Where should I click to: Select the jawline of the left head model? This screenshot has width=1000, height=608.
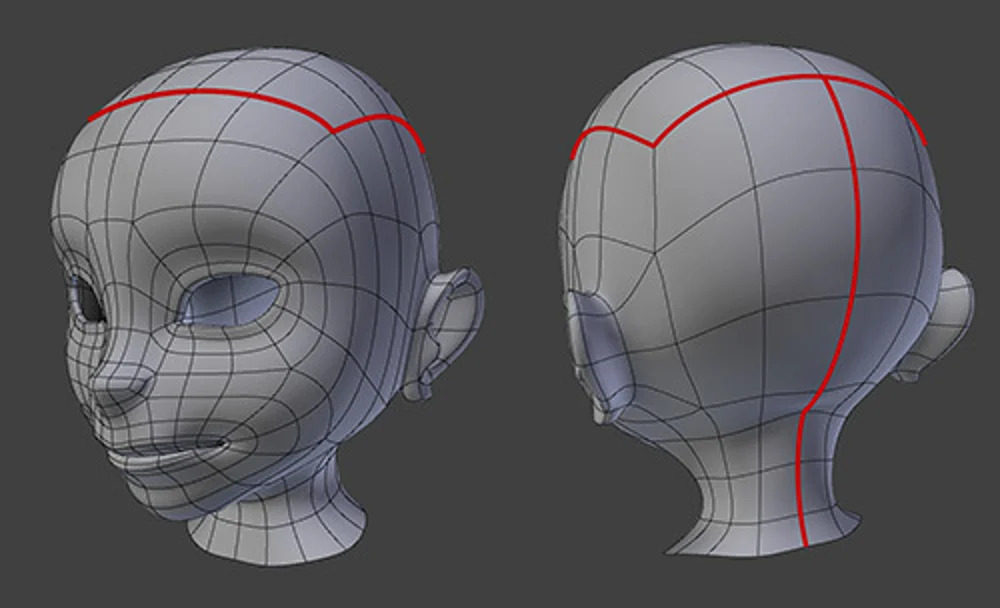250,480
